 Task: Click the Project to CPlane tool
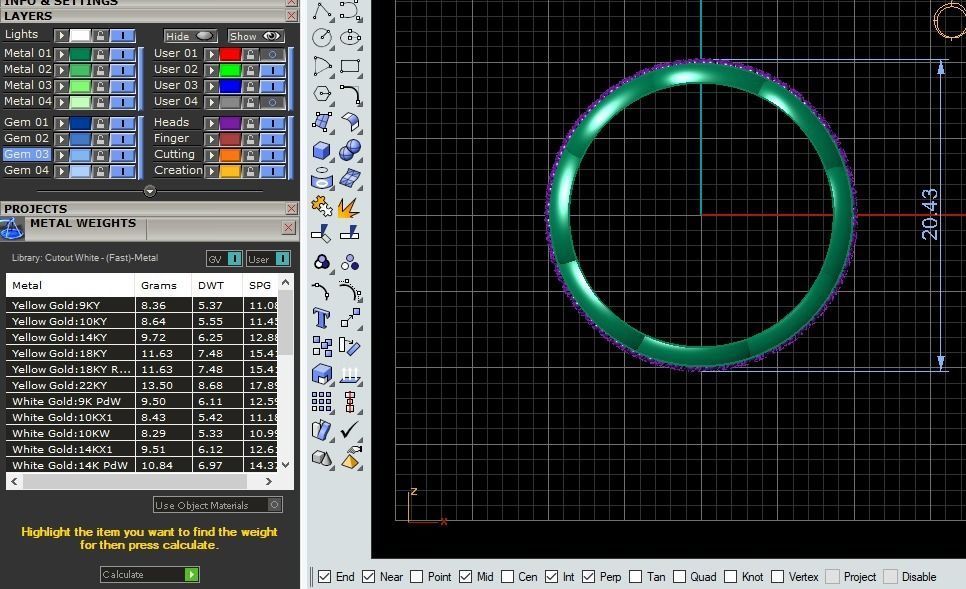[x=350, y=374]
